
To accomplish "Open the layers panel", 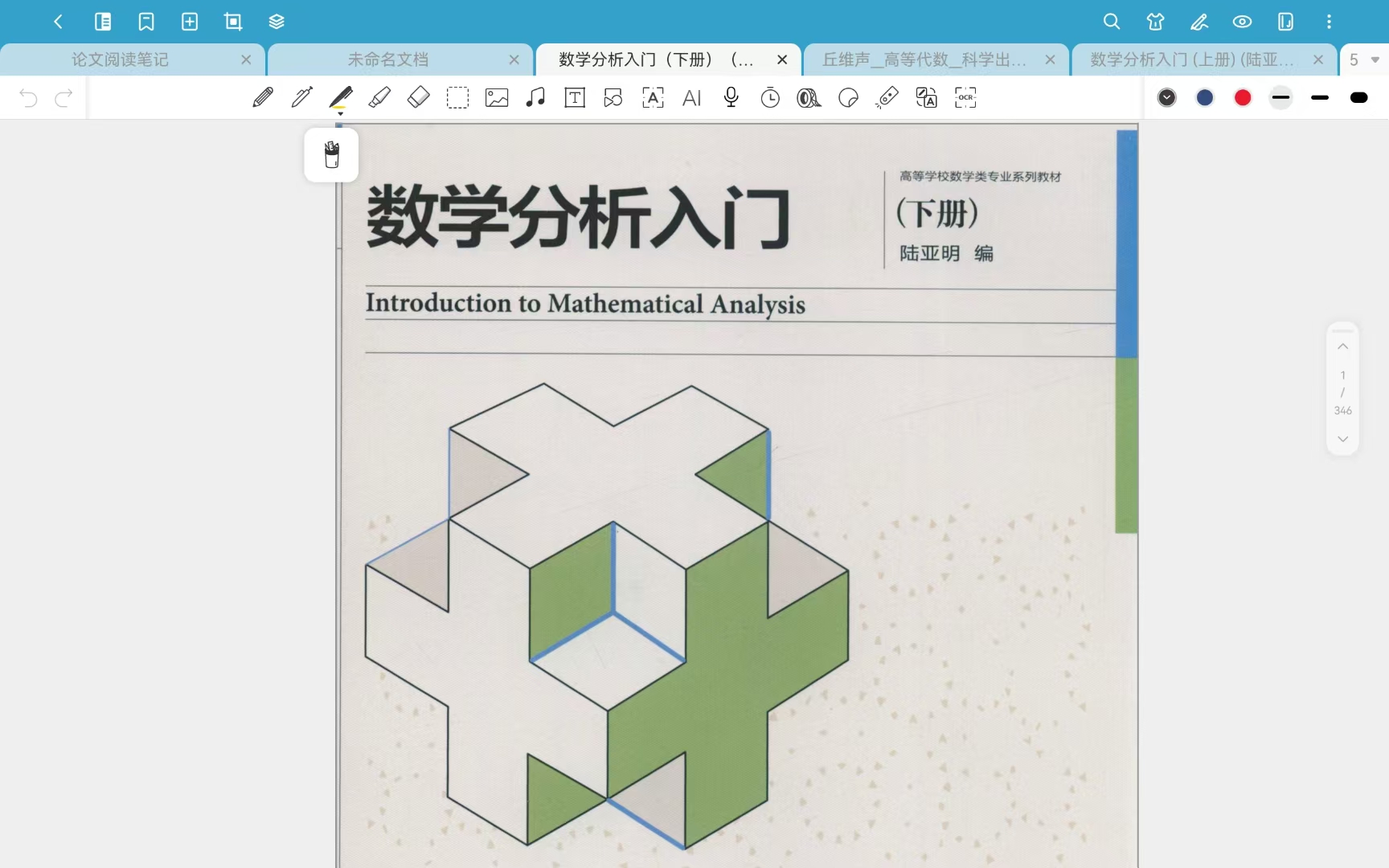I will pos(277,22).
